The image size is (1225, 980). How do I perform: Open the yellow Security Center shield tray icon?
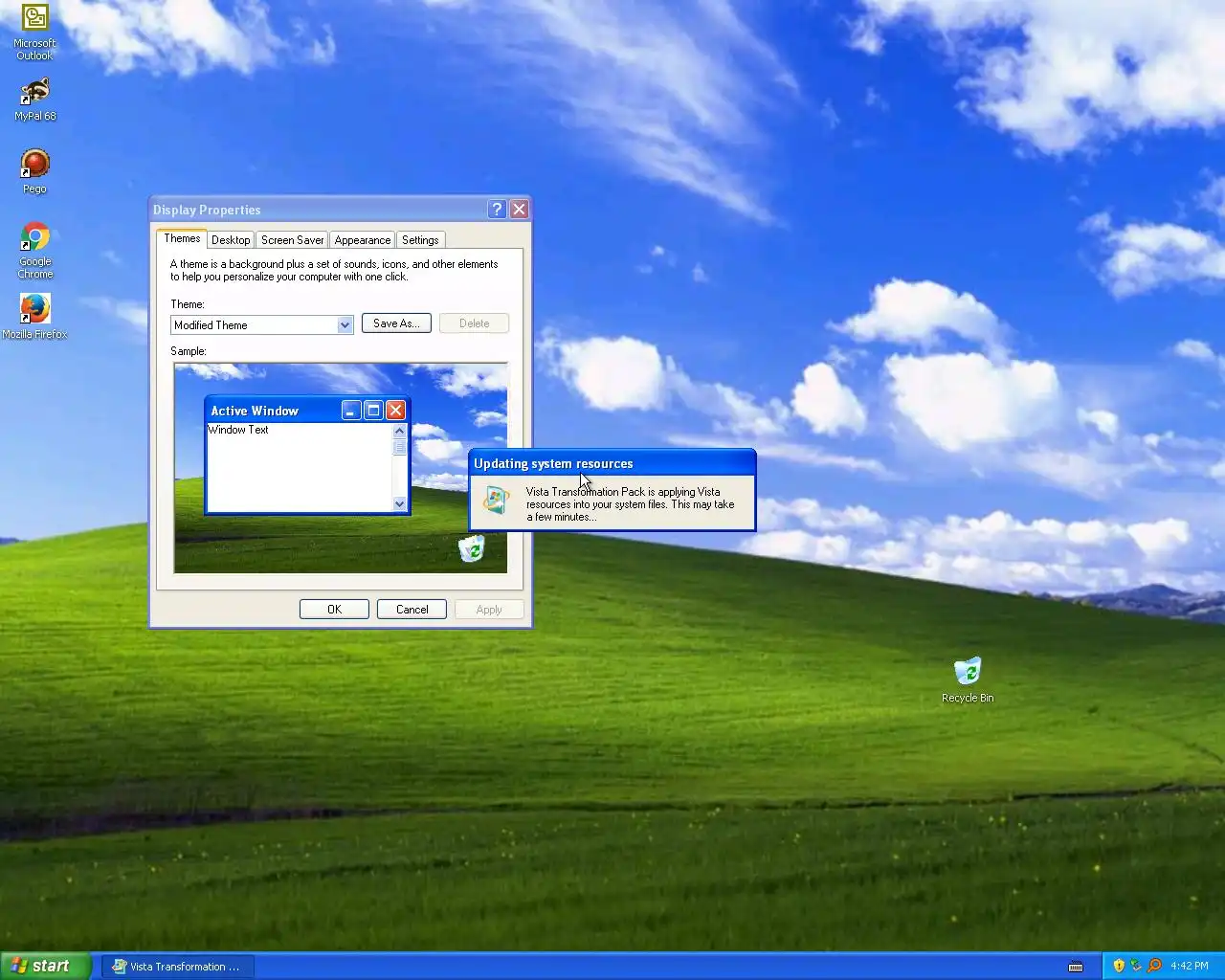click(1119, 966)
